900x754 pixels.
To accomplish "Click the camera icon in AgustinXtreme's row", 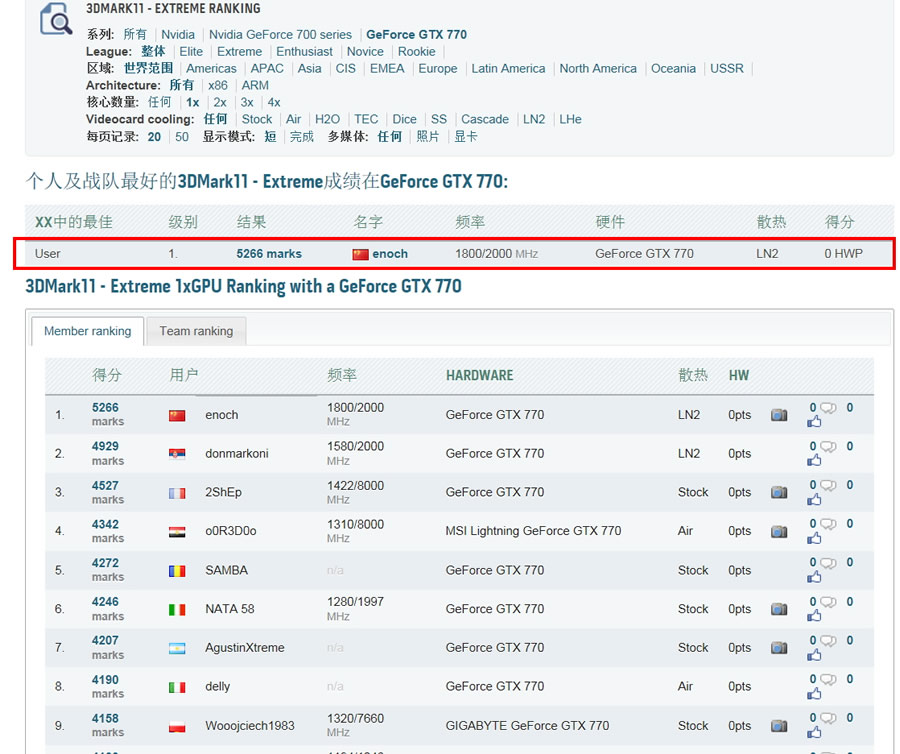I will pos(778,648).
